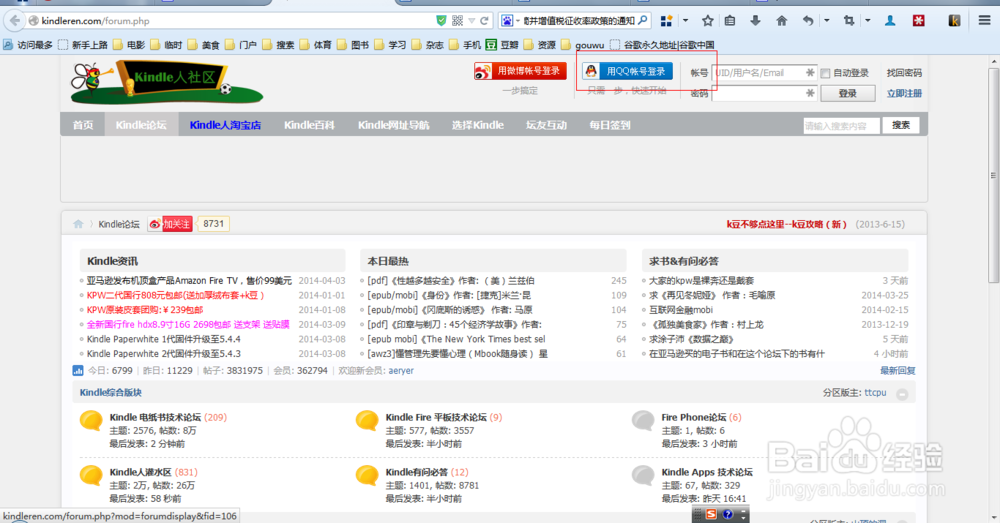Click the page vertical scrollbar thumb
Image resolution: width=1000 pixels, height=523 pixels.
tap(994, 175)
